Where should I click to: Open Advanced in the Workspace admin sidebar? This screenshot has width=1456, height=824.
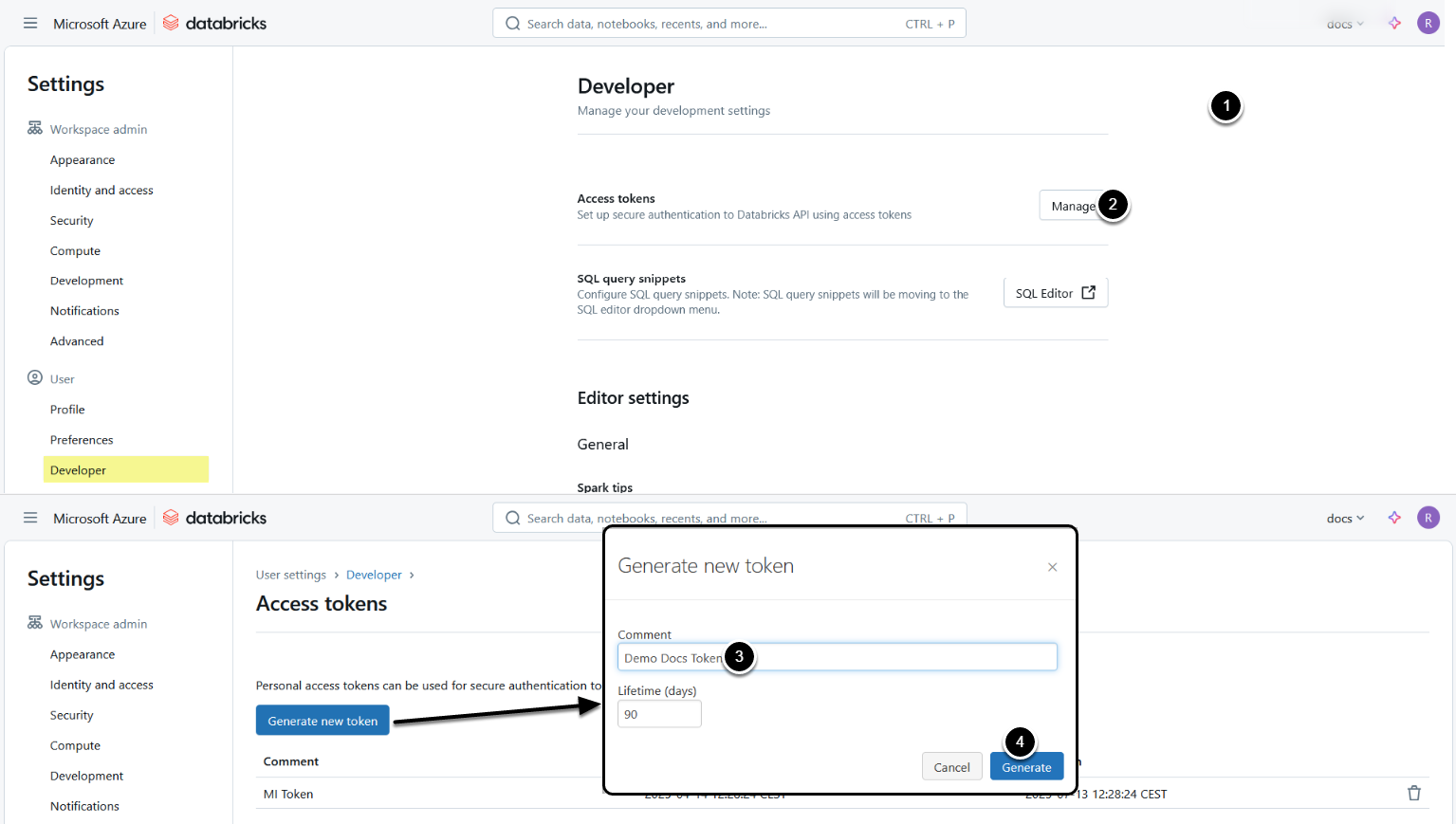(x=77, y=341)
